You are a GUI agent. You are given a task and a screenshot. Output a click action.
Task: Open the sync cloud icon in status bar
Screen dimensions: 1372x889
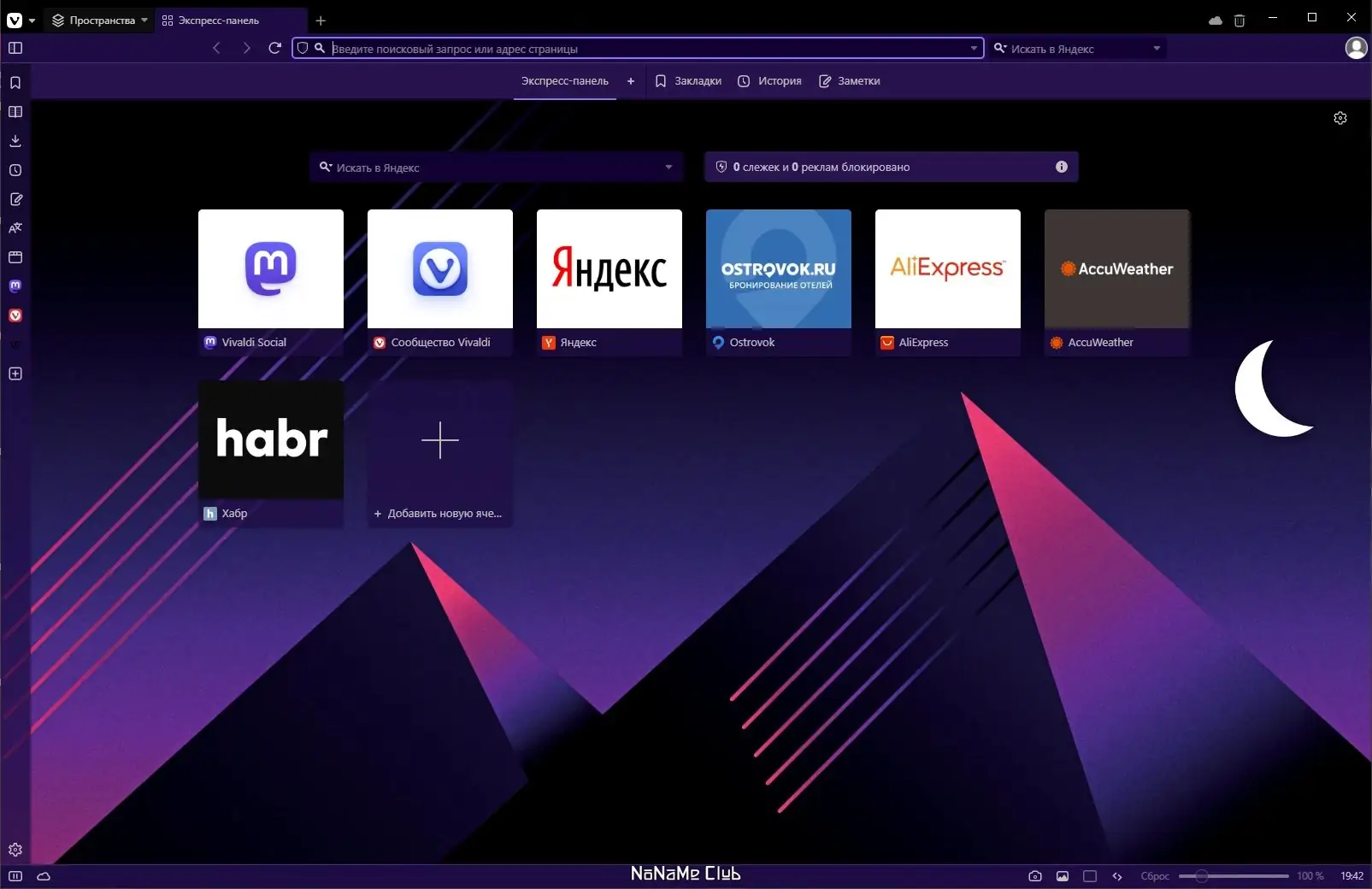coord(44,876)
